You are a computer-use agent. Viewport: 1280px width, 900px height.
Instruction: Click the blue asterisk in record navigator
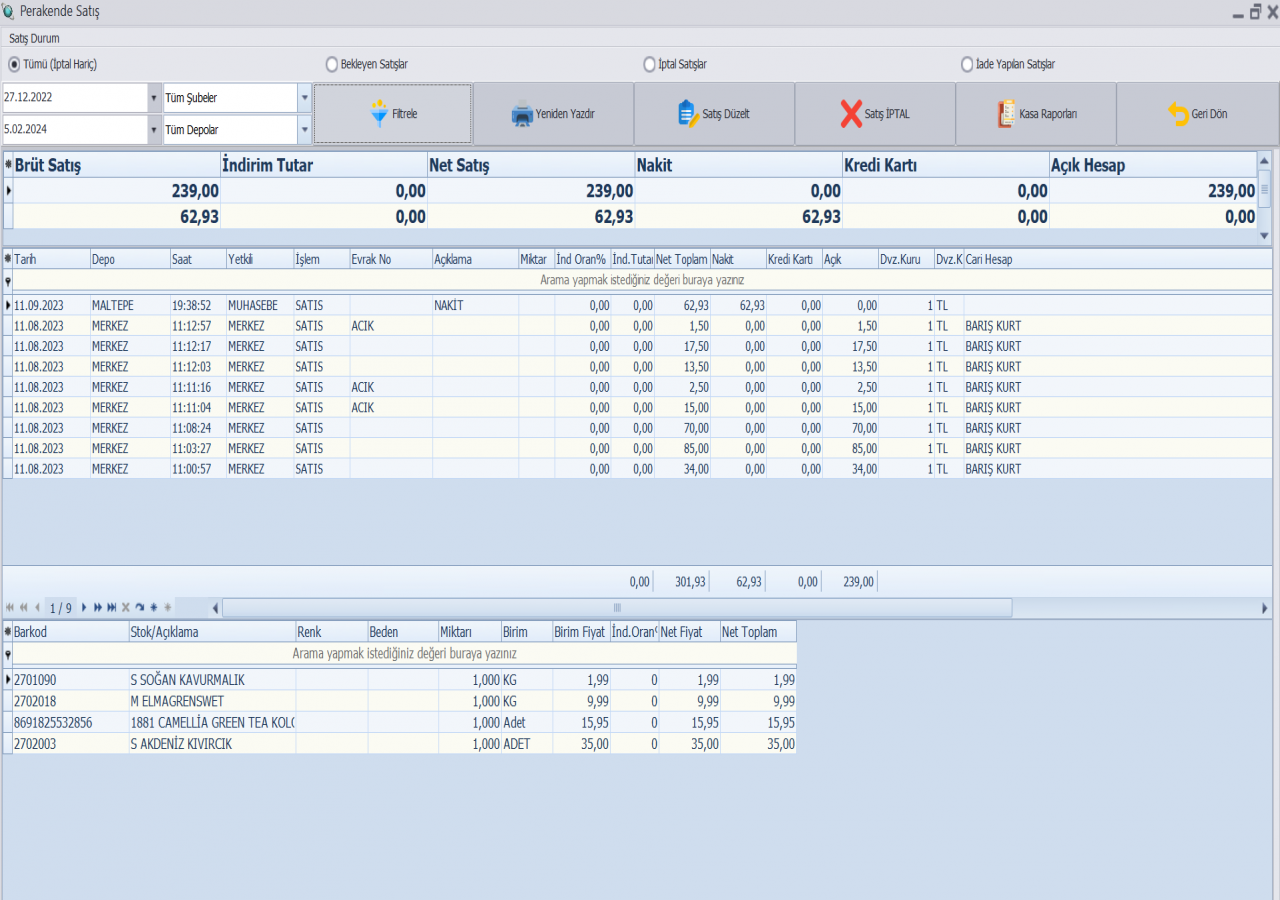[x=154, y=607]
